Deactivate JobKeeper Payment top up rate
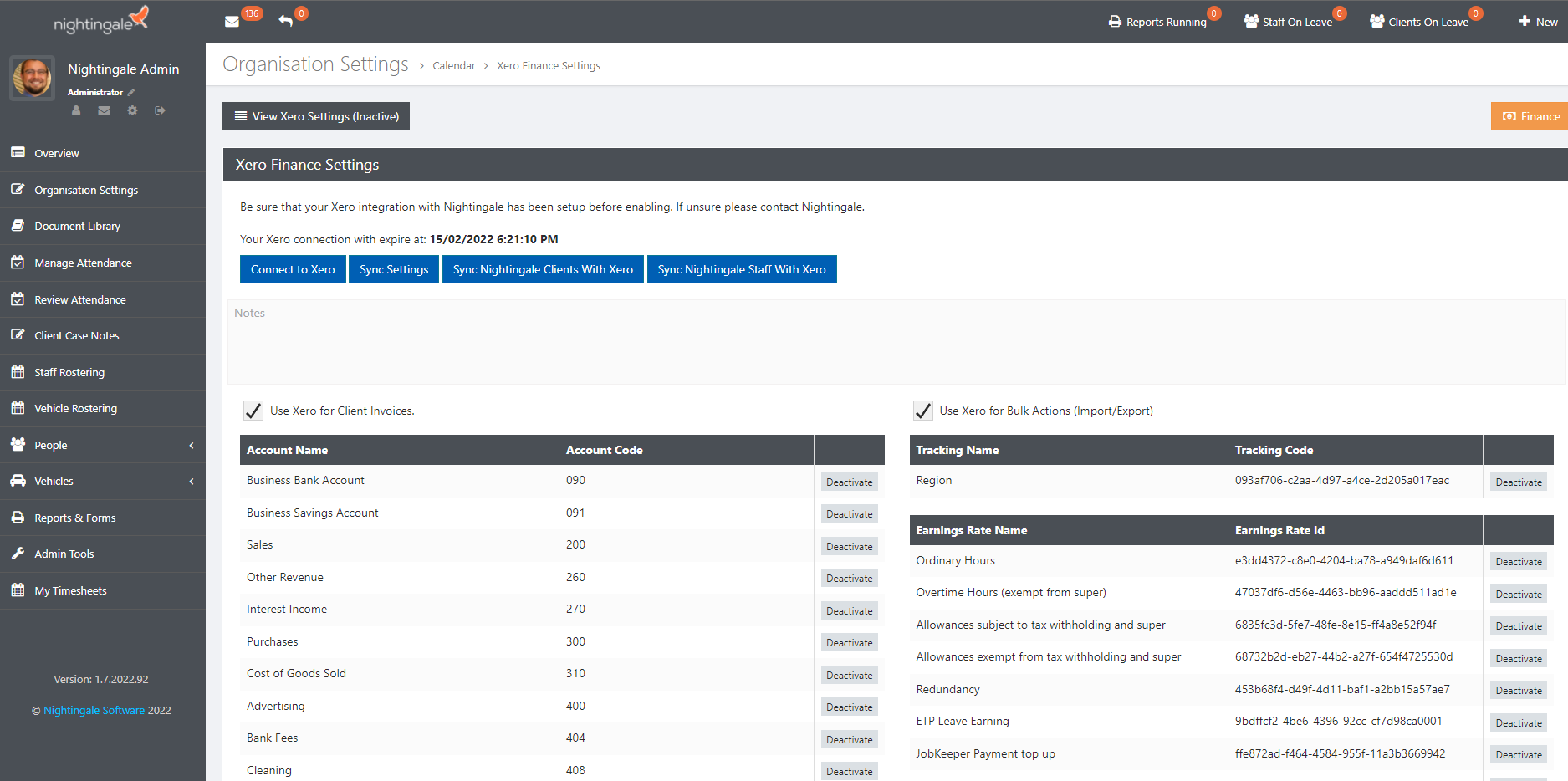 pyautogui.click(x=1519, y=755)
